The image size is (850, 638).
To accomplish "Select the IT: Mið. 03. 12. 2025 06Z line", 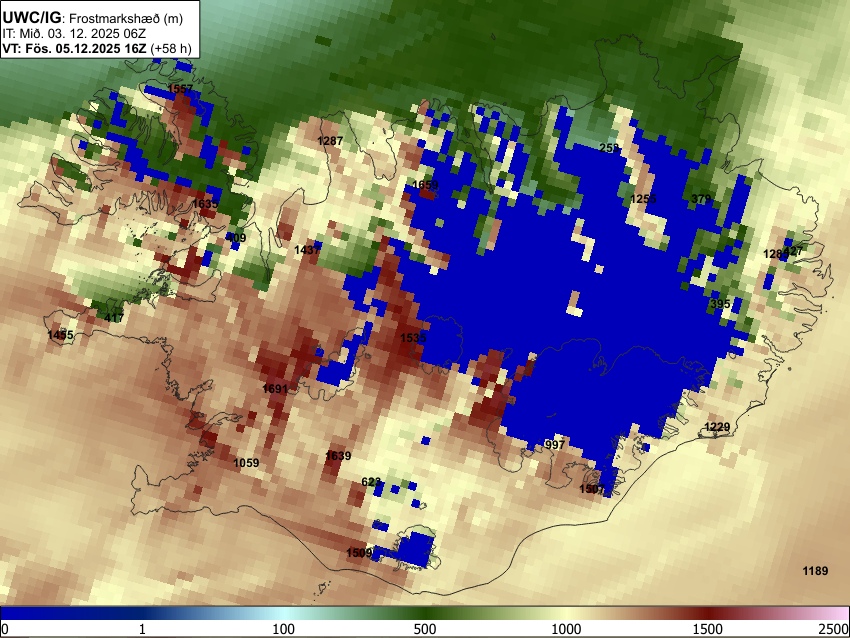I will (74, 34).
